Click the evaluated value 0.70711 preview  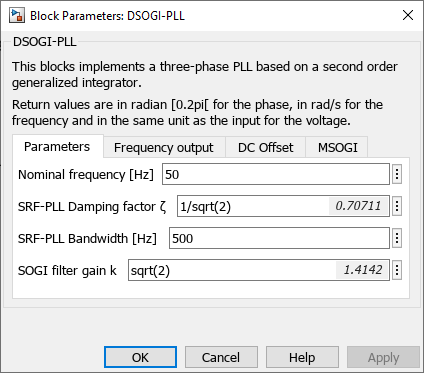[x=358, y=206]
